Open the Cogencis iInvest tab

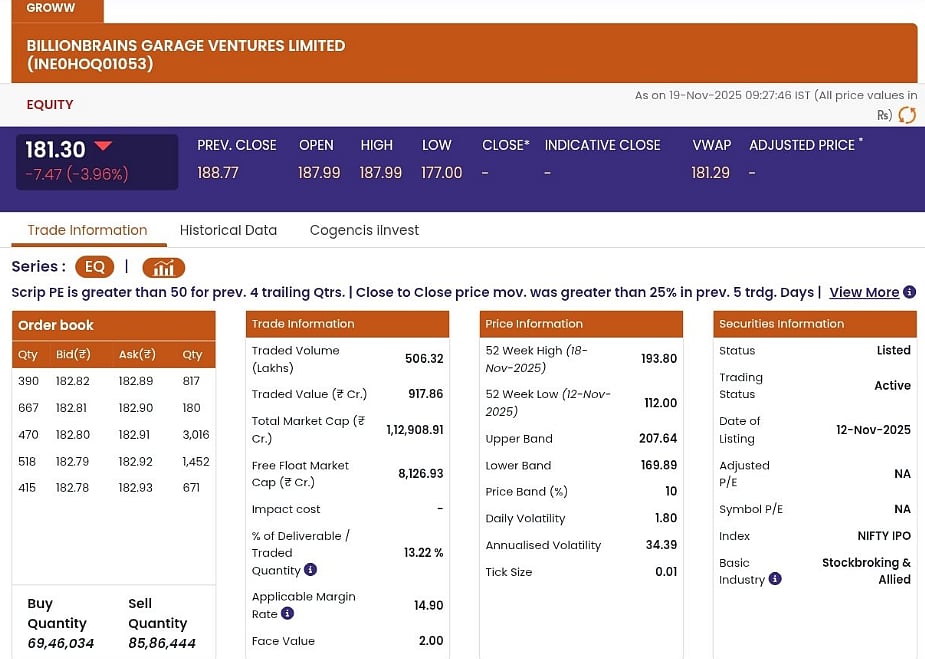click(364, 230)
